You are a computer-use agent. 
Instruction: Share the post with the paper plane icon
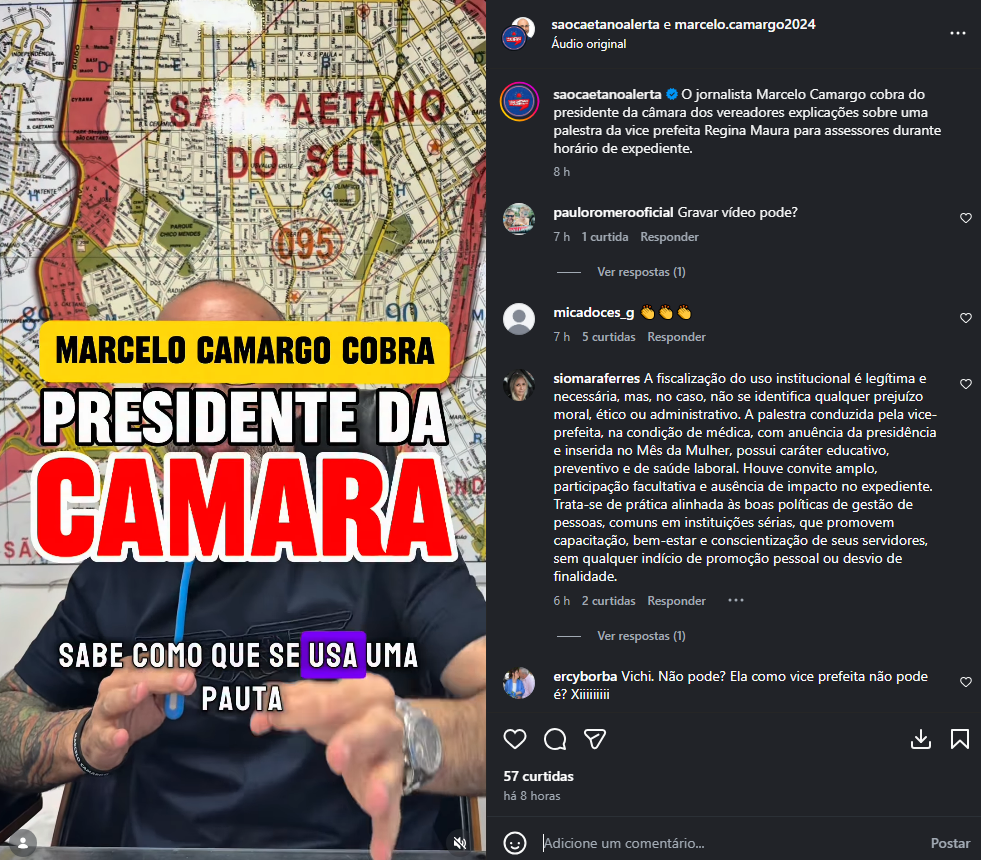(594, 739)
